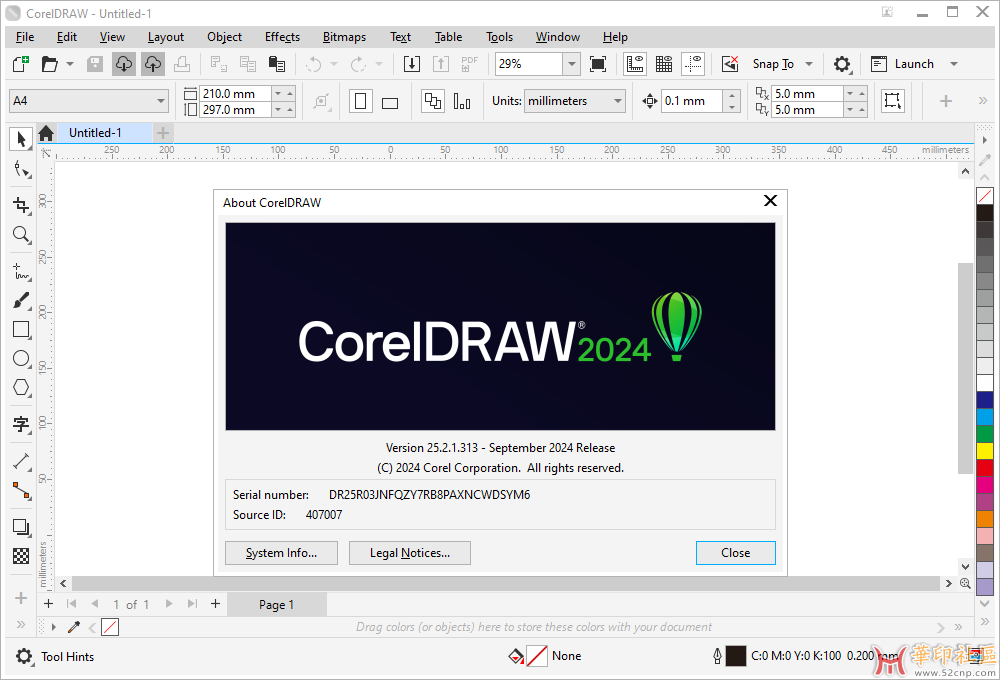The image size is (1000, 680).
Task: Expand the Snap To dropdown
Action: [809, 64]
